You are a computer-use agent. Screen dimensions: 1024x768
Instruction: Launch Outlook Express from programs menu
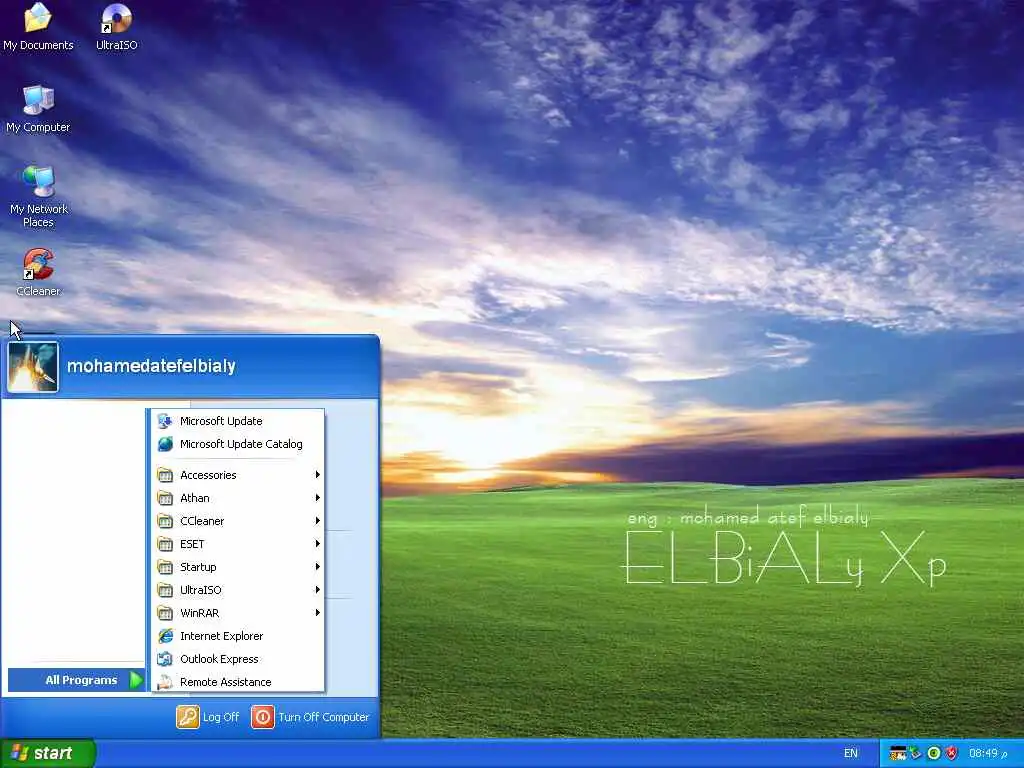tap(238, 658)
